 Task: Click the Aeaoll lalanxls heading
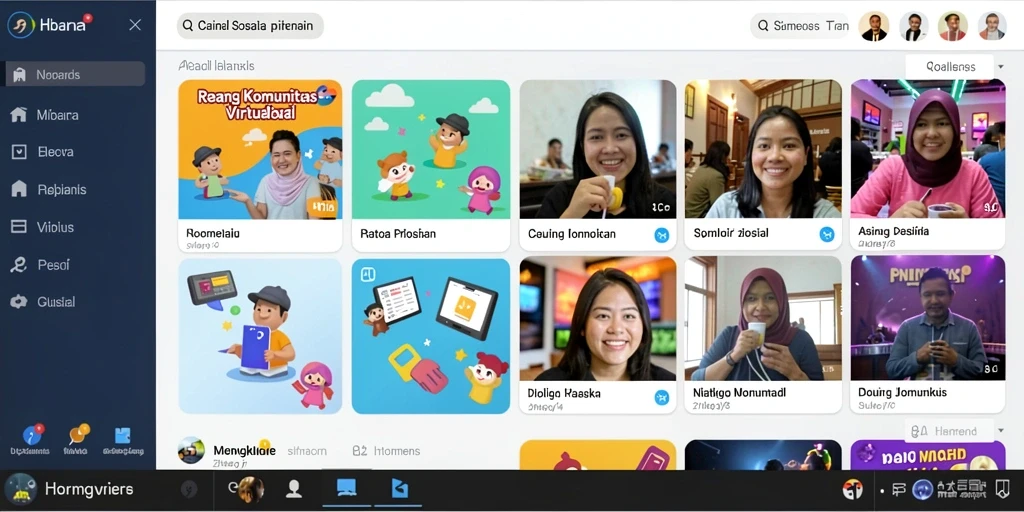216,66
